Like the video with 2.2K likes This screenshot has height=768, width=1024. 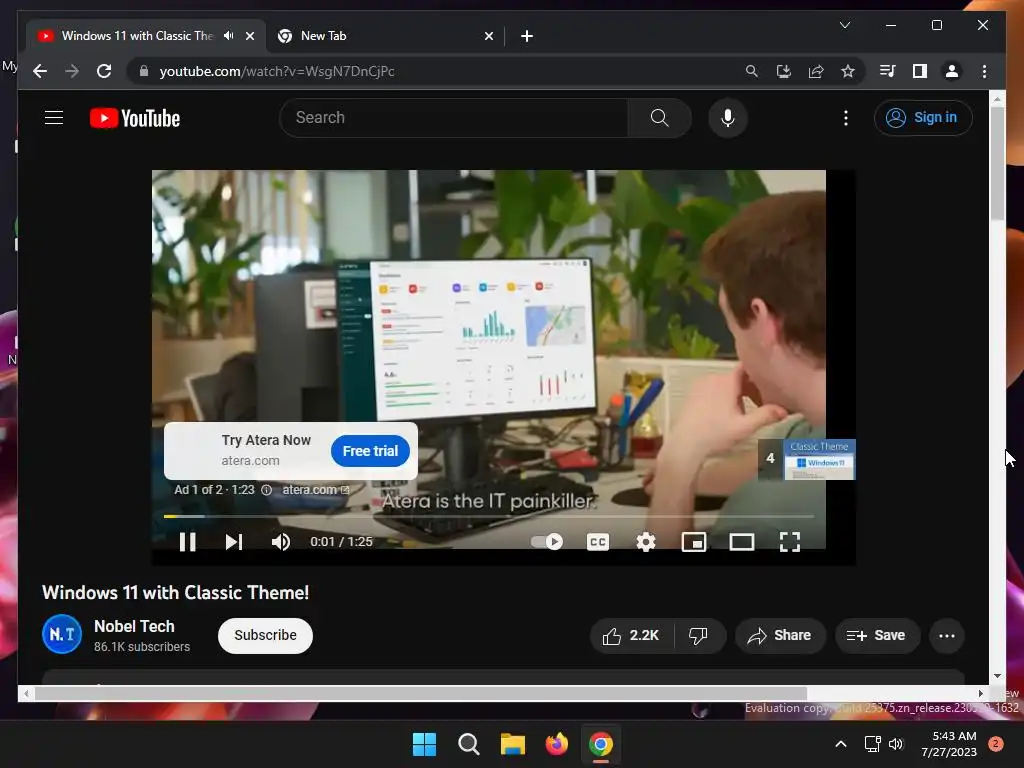[x=632, y=635]
